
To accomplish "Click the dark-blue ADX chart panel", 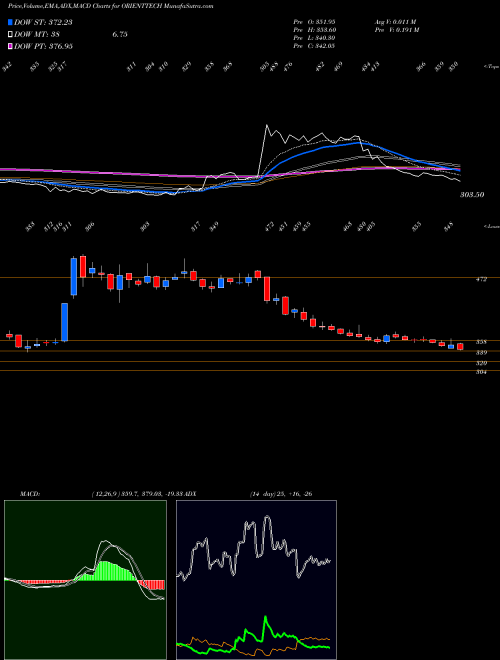I will (x=256, y=580).
